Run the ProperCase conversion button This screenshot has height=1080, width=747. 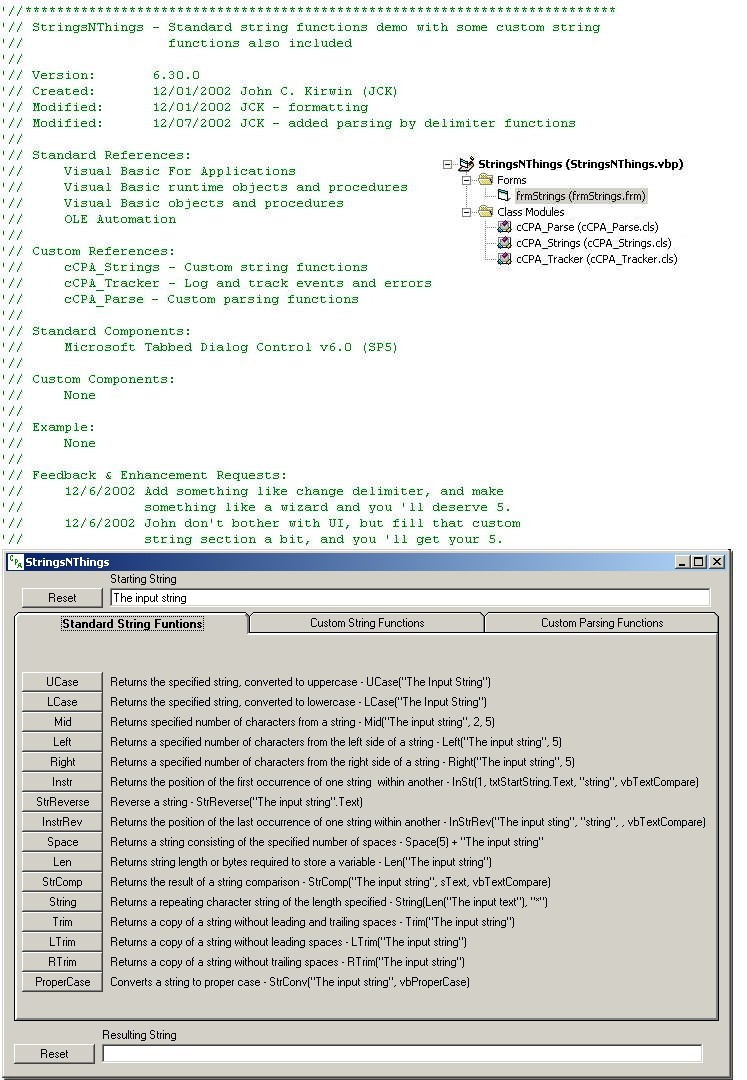[x=62, y=982]
